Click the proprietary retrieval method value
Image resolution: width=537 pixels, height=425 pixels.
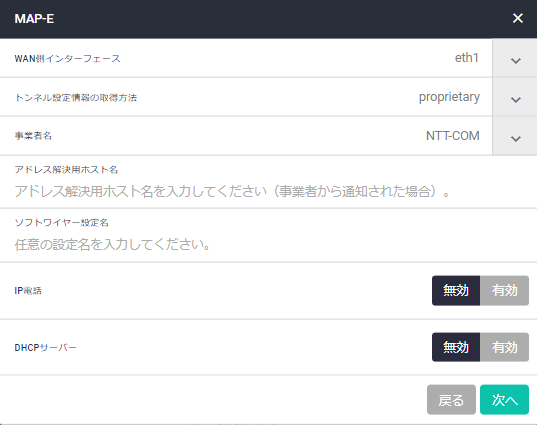pos(449,97)
